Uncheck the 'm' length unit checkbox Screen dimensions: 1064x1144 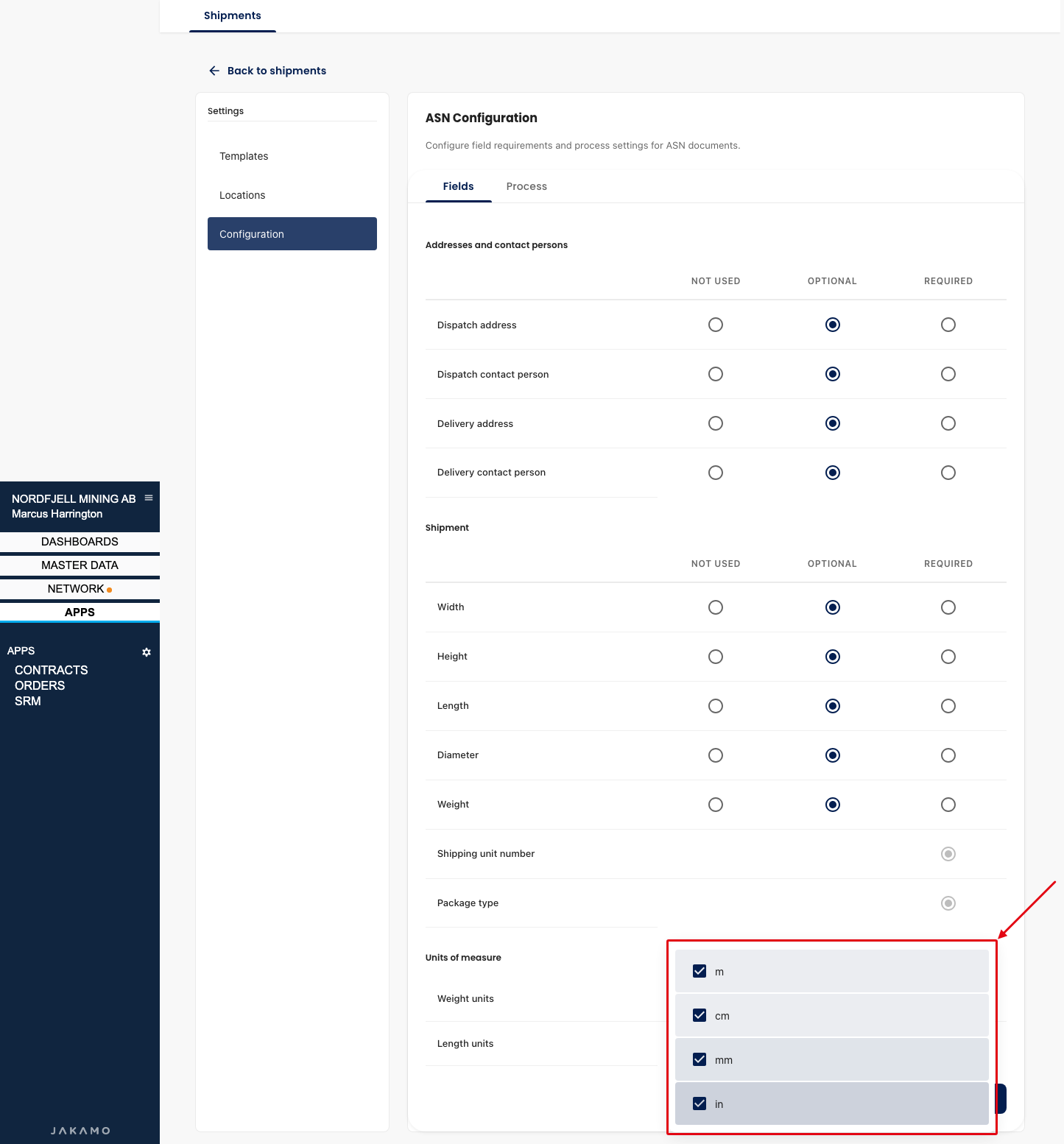pos(700,971)
